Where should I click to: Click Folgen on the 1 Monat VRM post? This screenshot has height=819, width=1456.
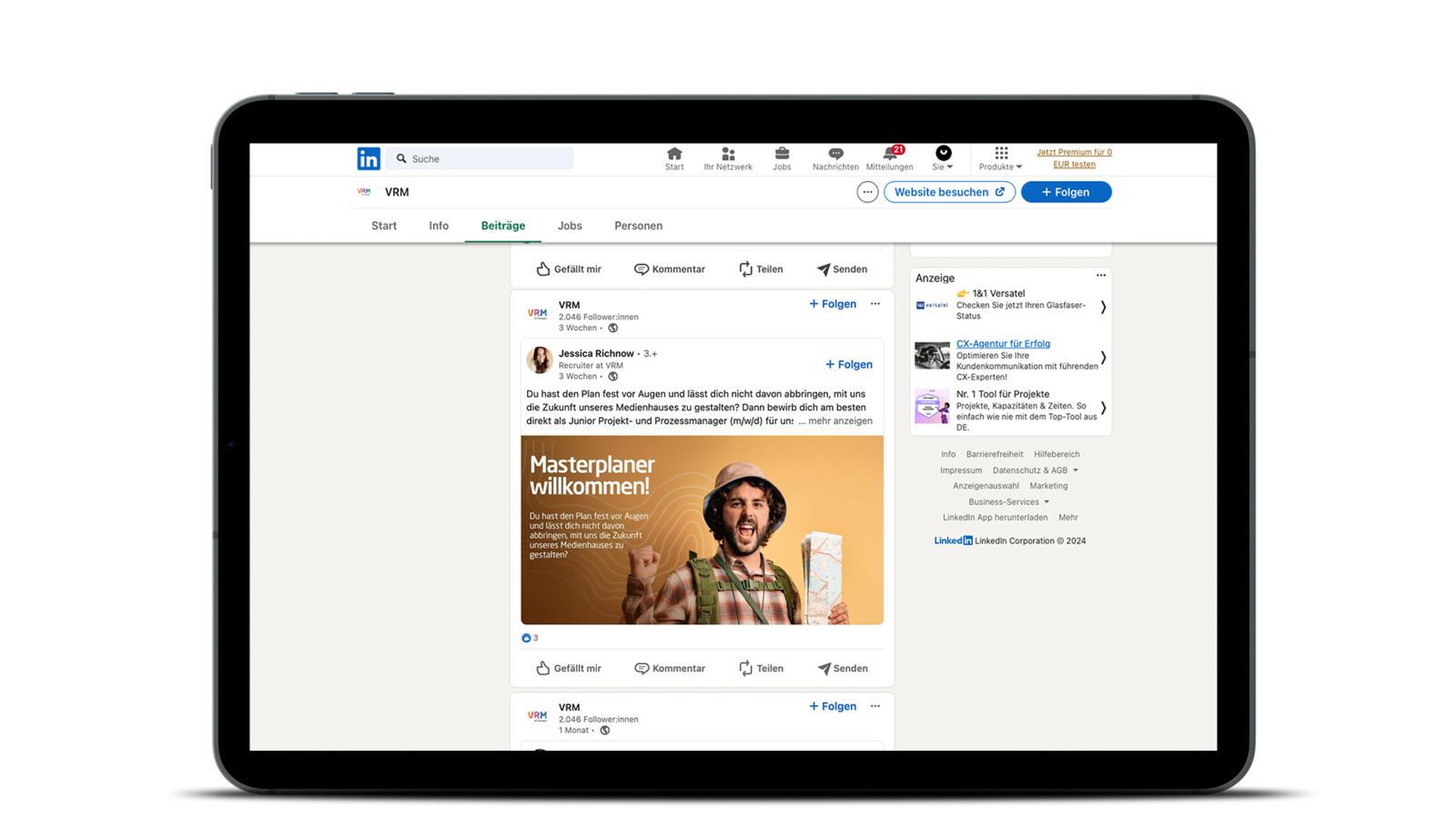(833, 706)
